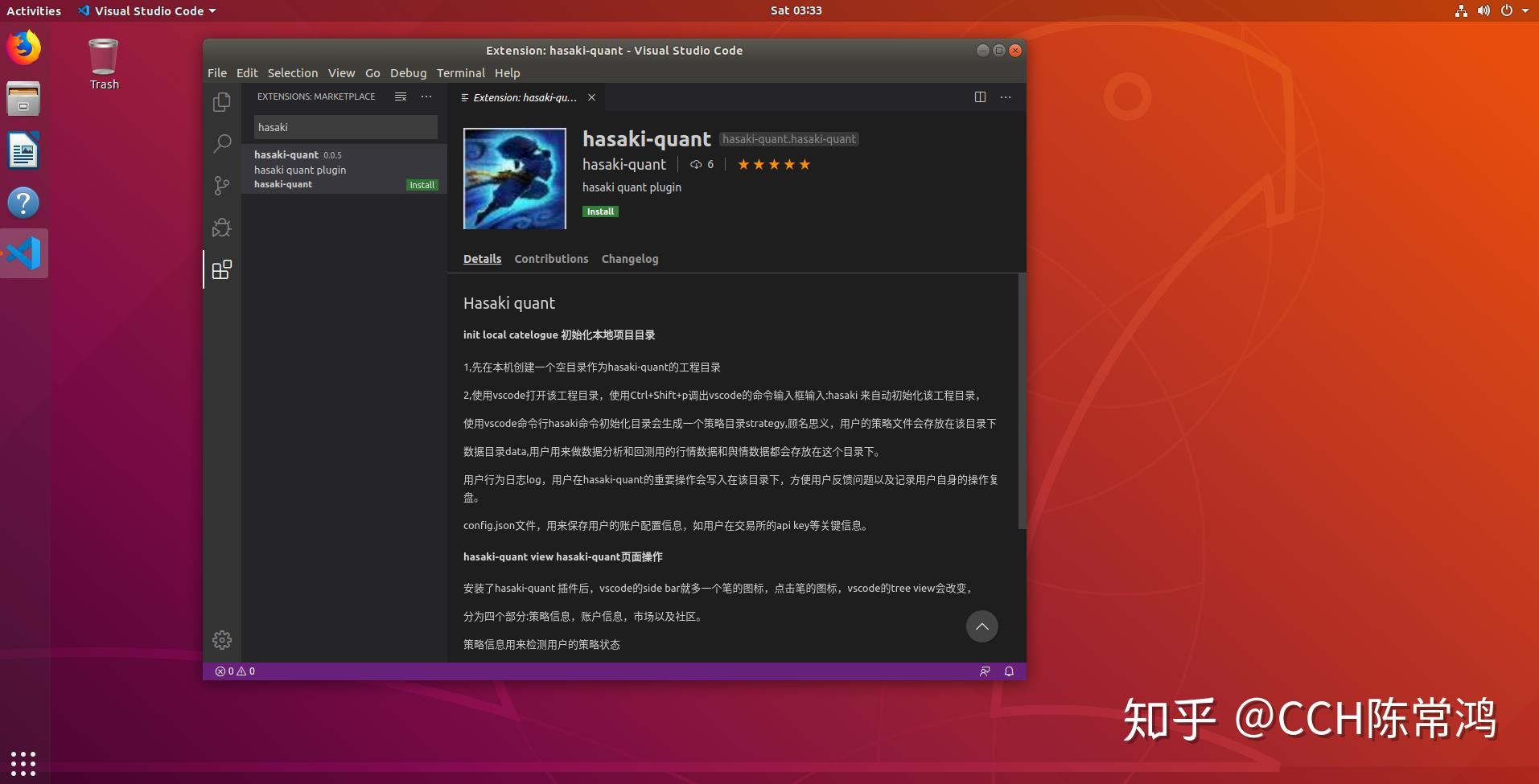Open the Debug view in activity bar

tap(222, 228)
